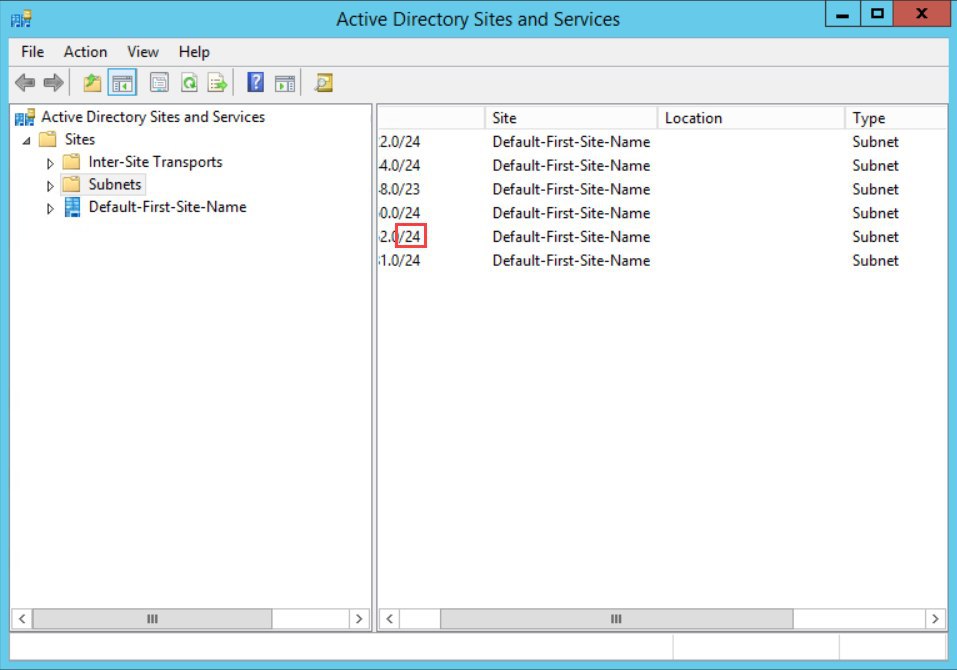This screenshot has height=670, width=957.
Task: Open Help with the blue question mark icon
Action: 255,82
